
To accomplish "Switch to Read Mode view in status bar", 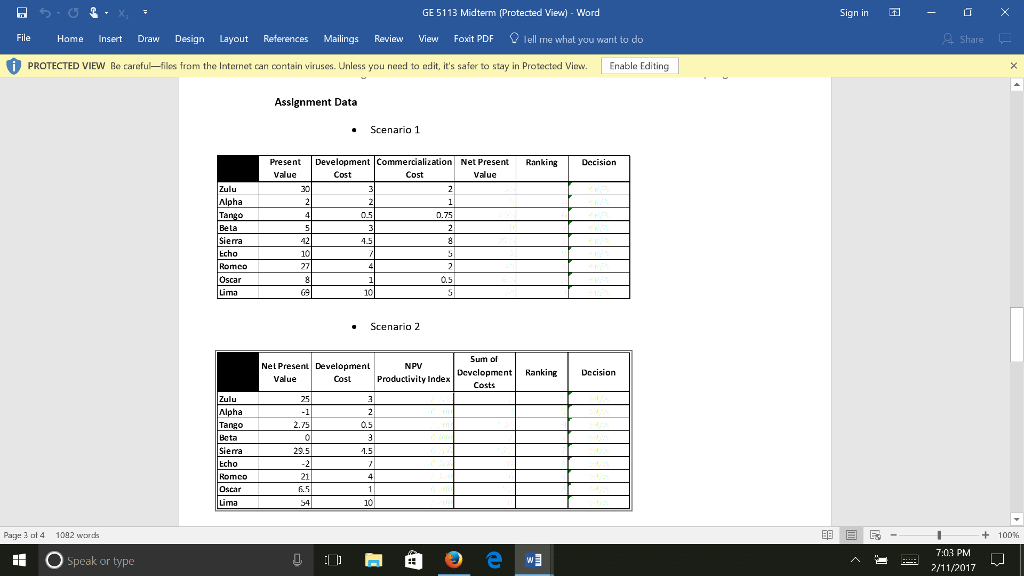I will click(x=828, y=535).
